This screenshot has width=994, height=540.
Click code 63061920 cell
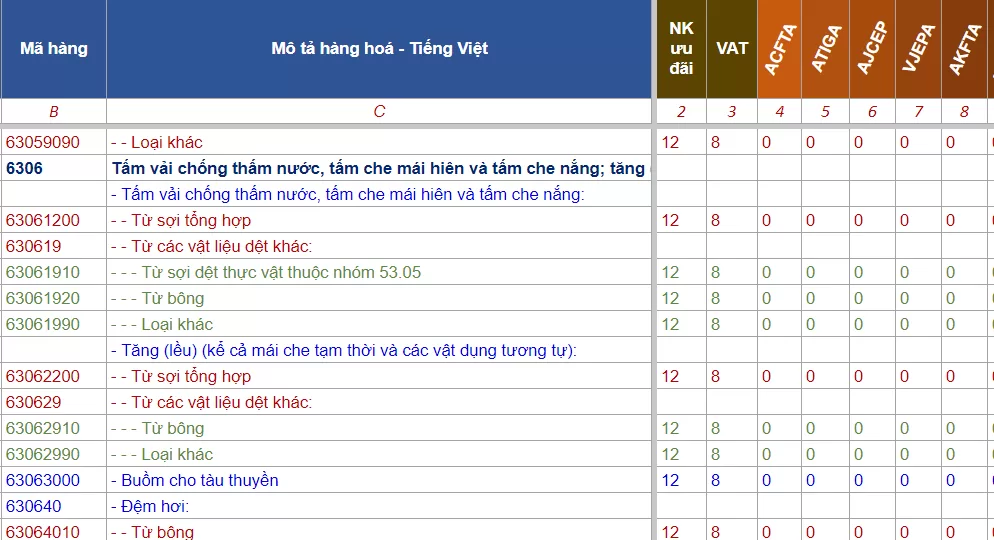tap(53, 298)
